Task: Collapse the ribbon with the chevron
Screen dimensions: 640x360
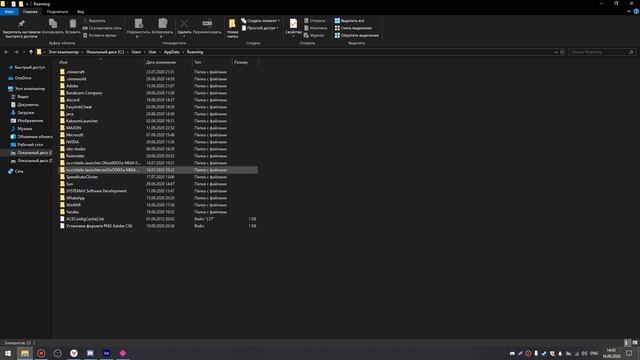Action: [629, 11]
